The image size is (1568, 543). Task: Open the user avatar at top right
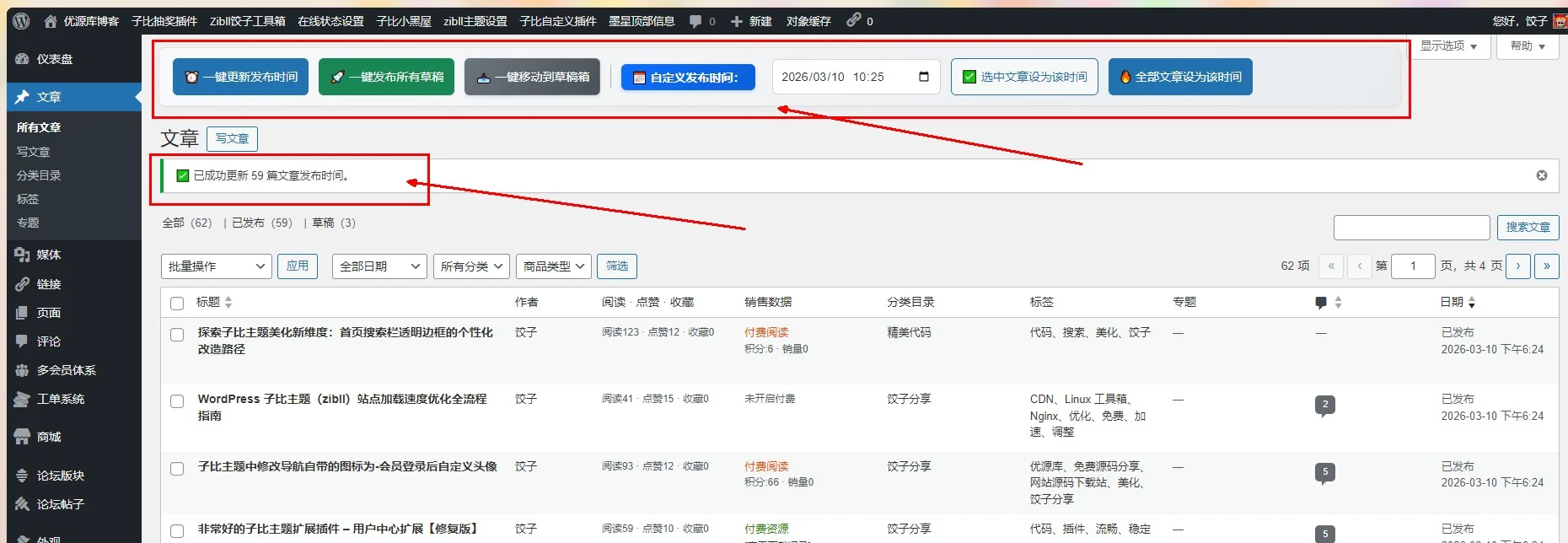point(1559,21)
